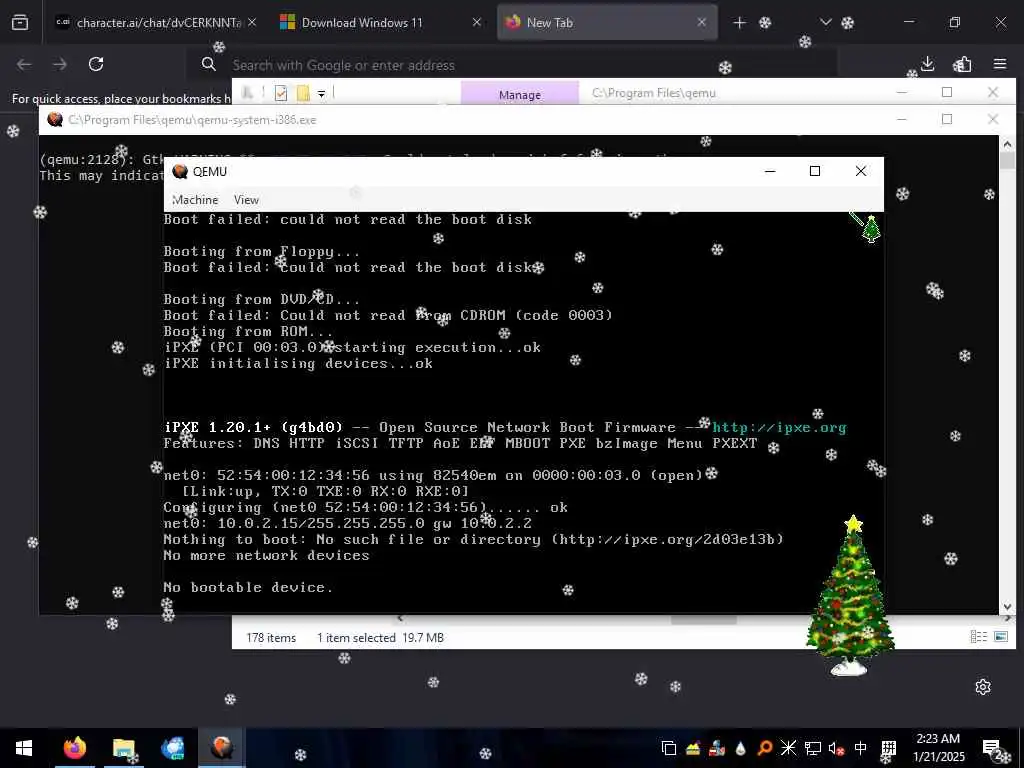Click the Explorer horizontal scrollbar thumb
The width and height of the screenshot is (1024, 768).
(x=704, y=619)
